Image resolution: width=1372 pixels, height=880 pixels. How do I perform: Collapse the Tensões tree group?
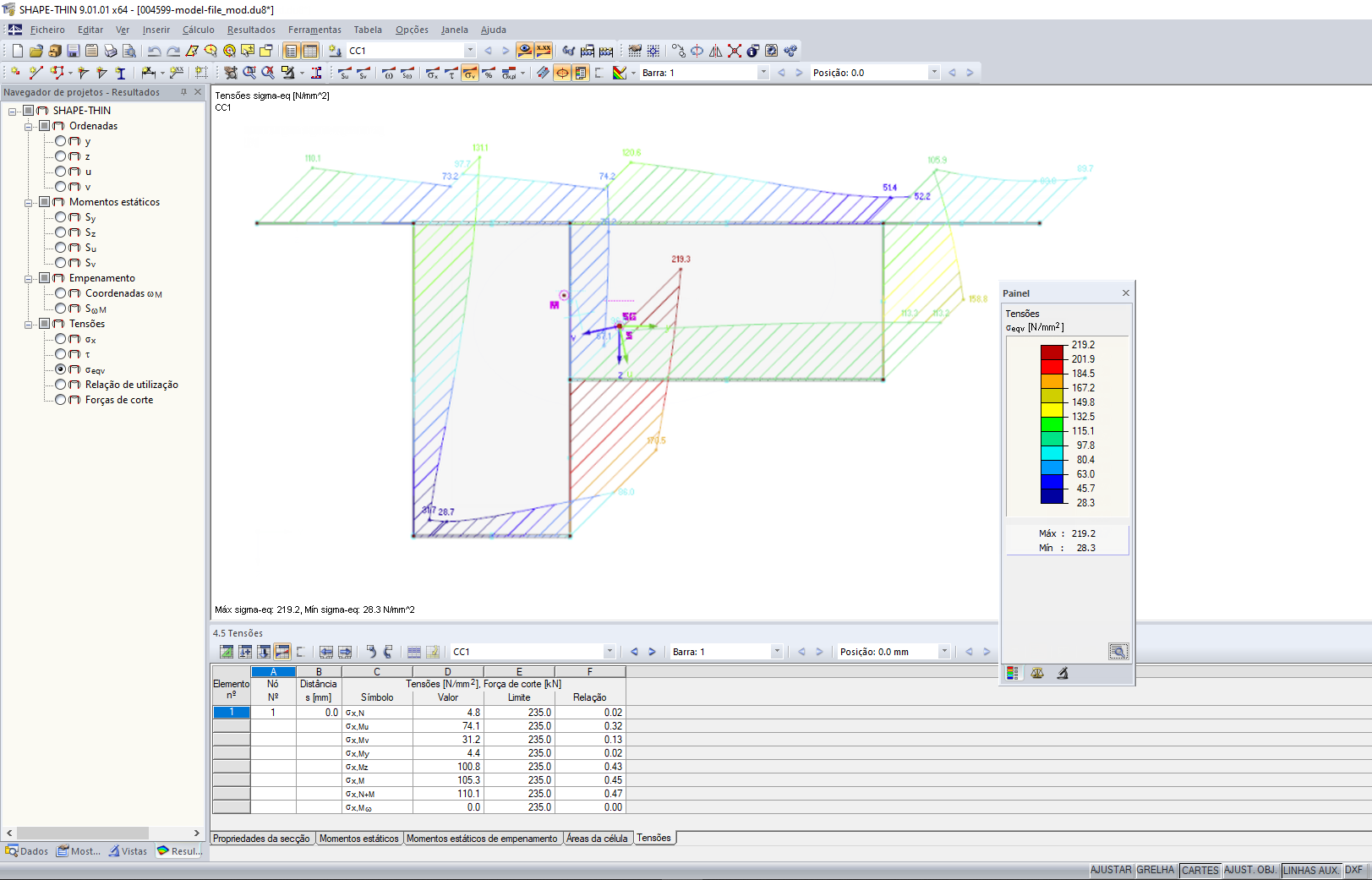coord(29,324)
